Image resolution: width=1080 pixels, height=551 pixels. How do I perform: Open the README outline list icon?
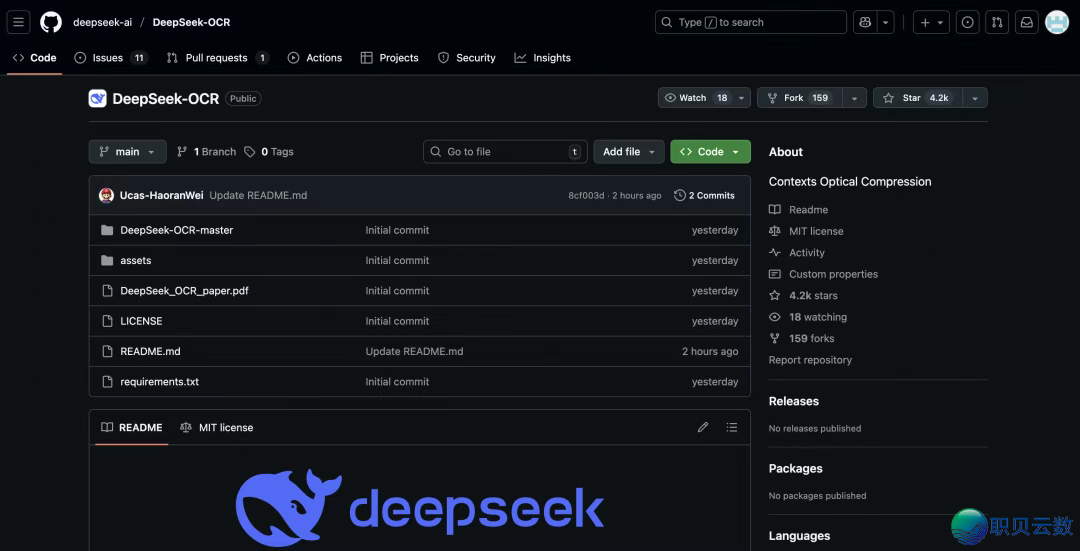[731, 428]
